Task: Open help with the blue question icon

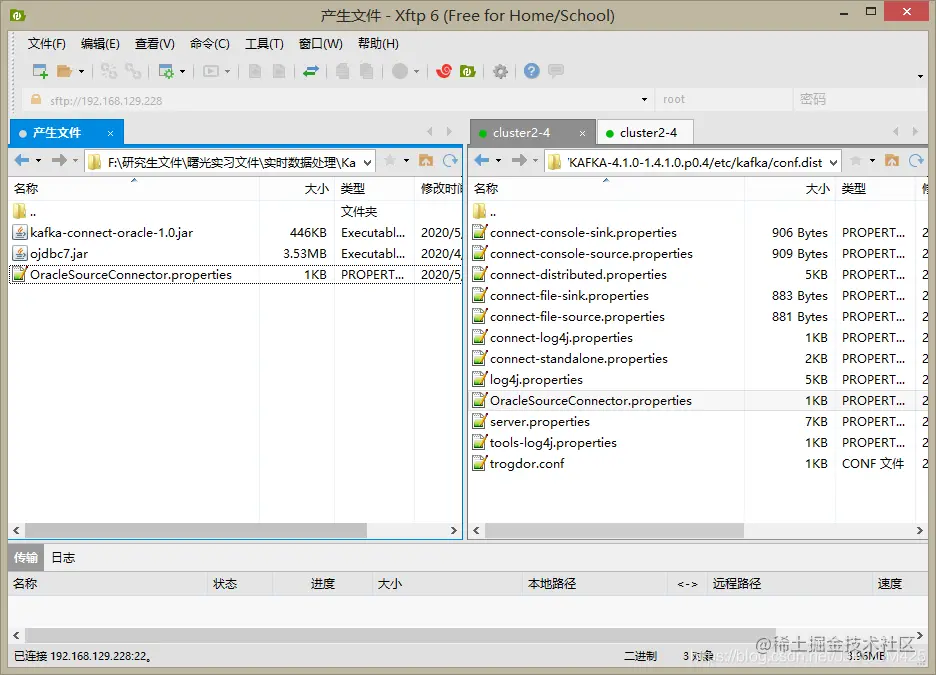Action: tap(531, 71)
